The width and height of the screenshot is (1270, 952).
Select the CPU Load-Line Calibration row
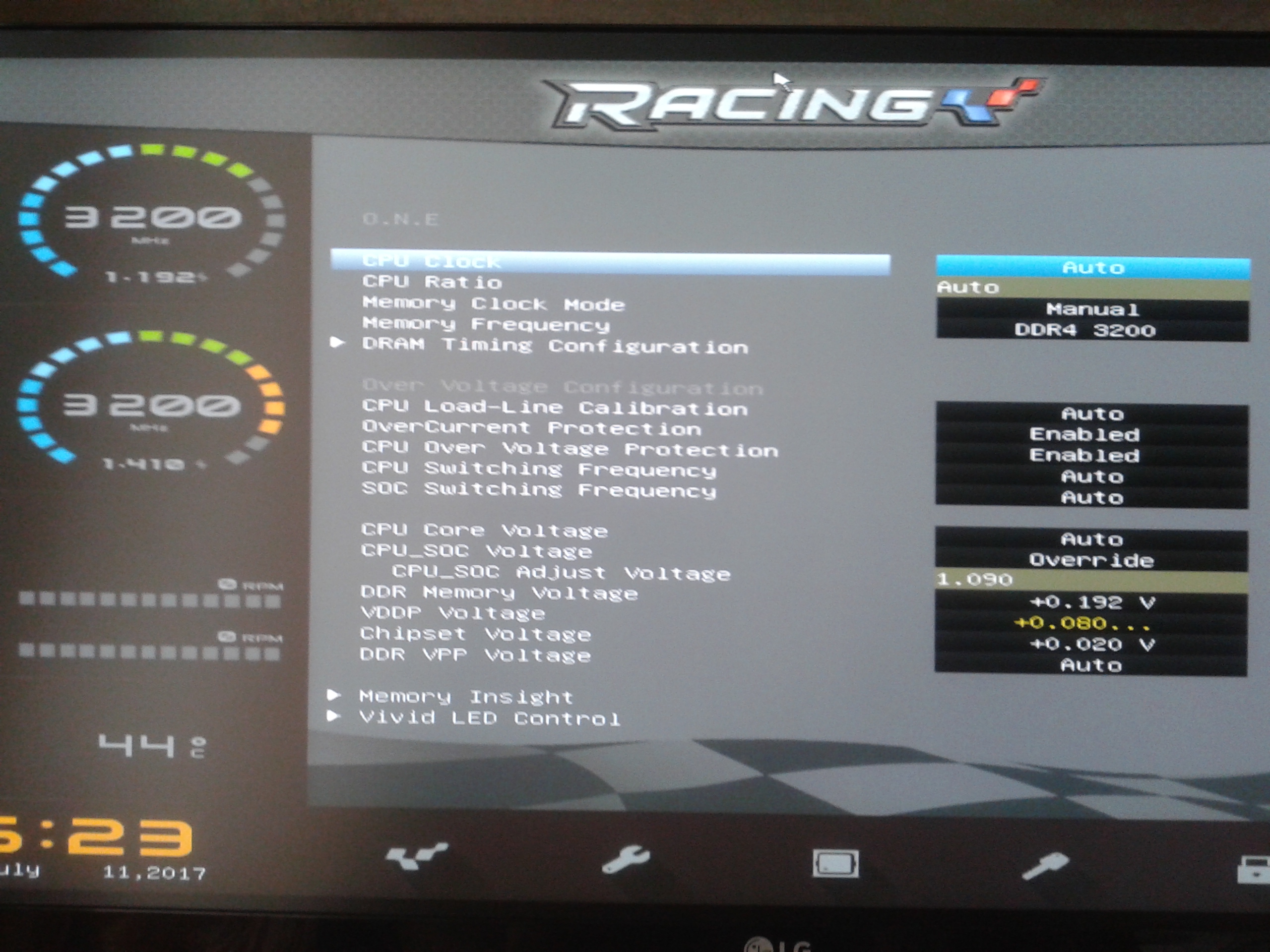(555, 408)
